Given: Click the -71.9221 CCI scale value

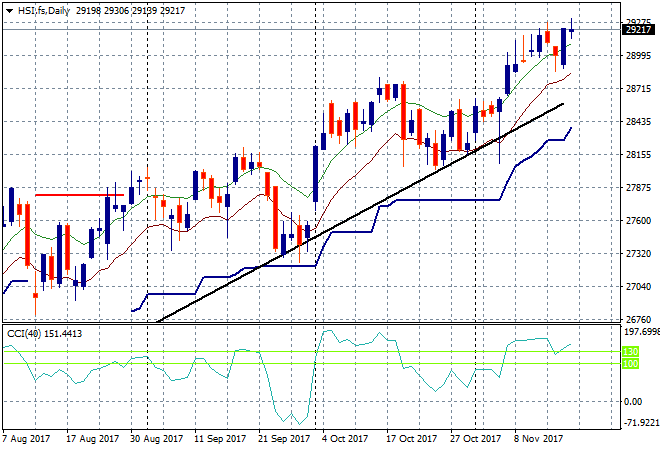Looking at the screenshot, I should click(641, 423).
